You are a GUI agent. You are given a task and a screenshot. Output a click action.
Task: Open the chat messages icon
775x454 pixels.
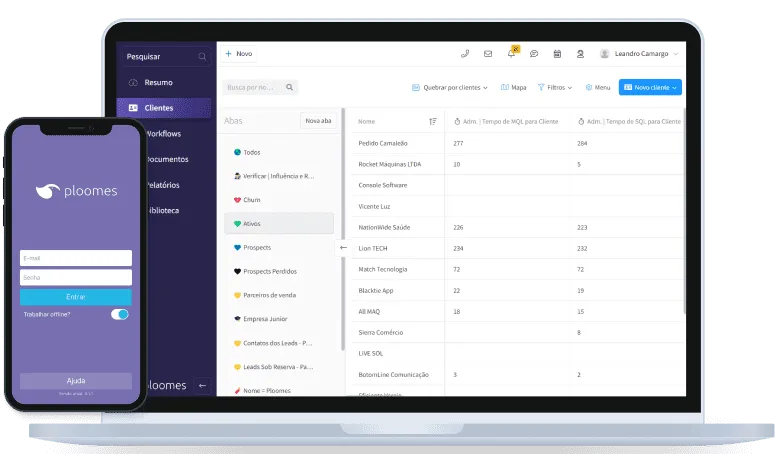pos(534,54)
